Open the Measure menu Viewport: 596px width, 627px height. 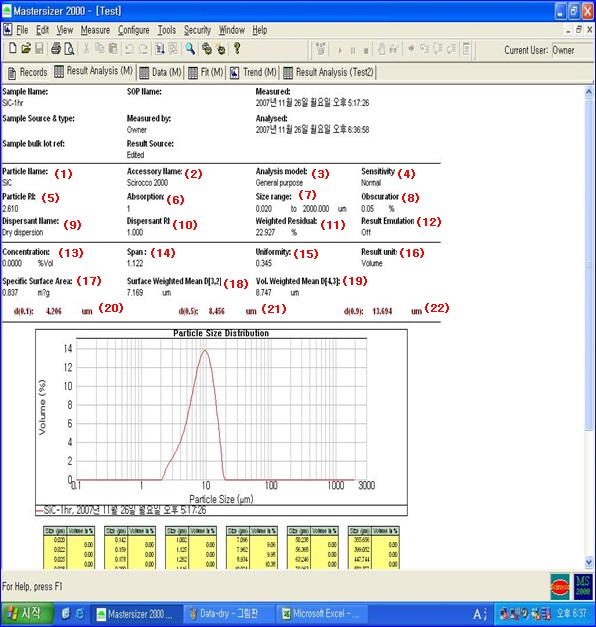(95, 30)
